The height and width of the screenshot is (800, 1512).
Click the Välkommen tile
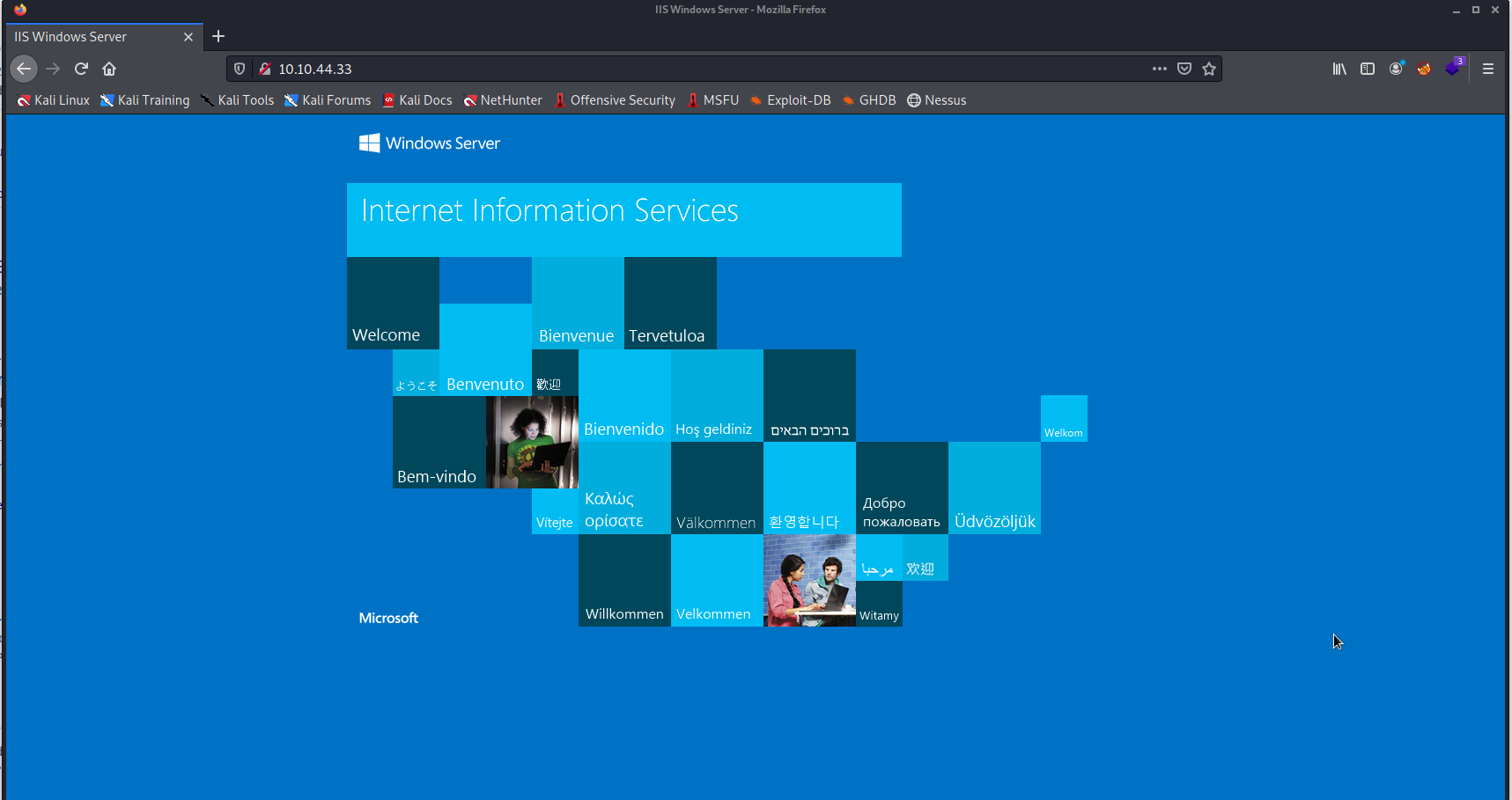coord(717,488)
